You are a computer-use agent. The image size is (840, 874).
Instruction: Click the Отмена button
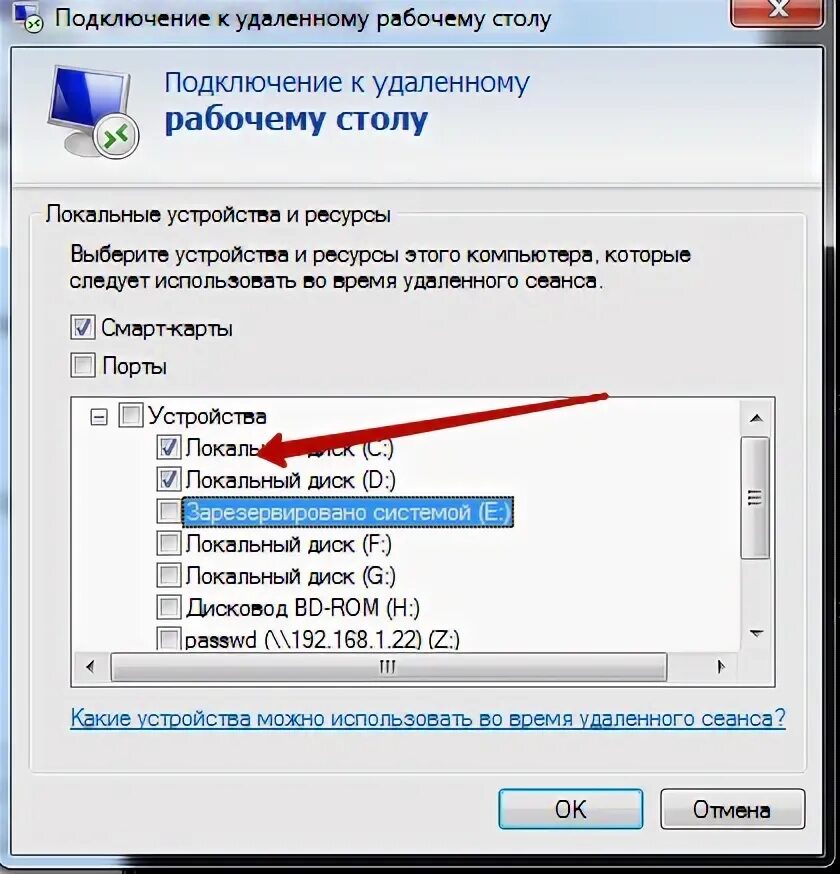click(x=732, y=809)
